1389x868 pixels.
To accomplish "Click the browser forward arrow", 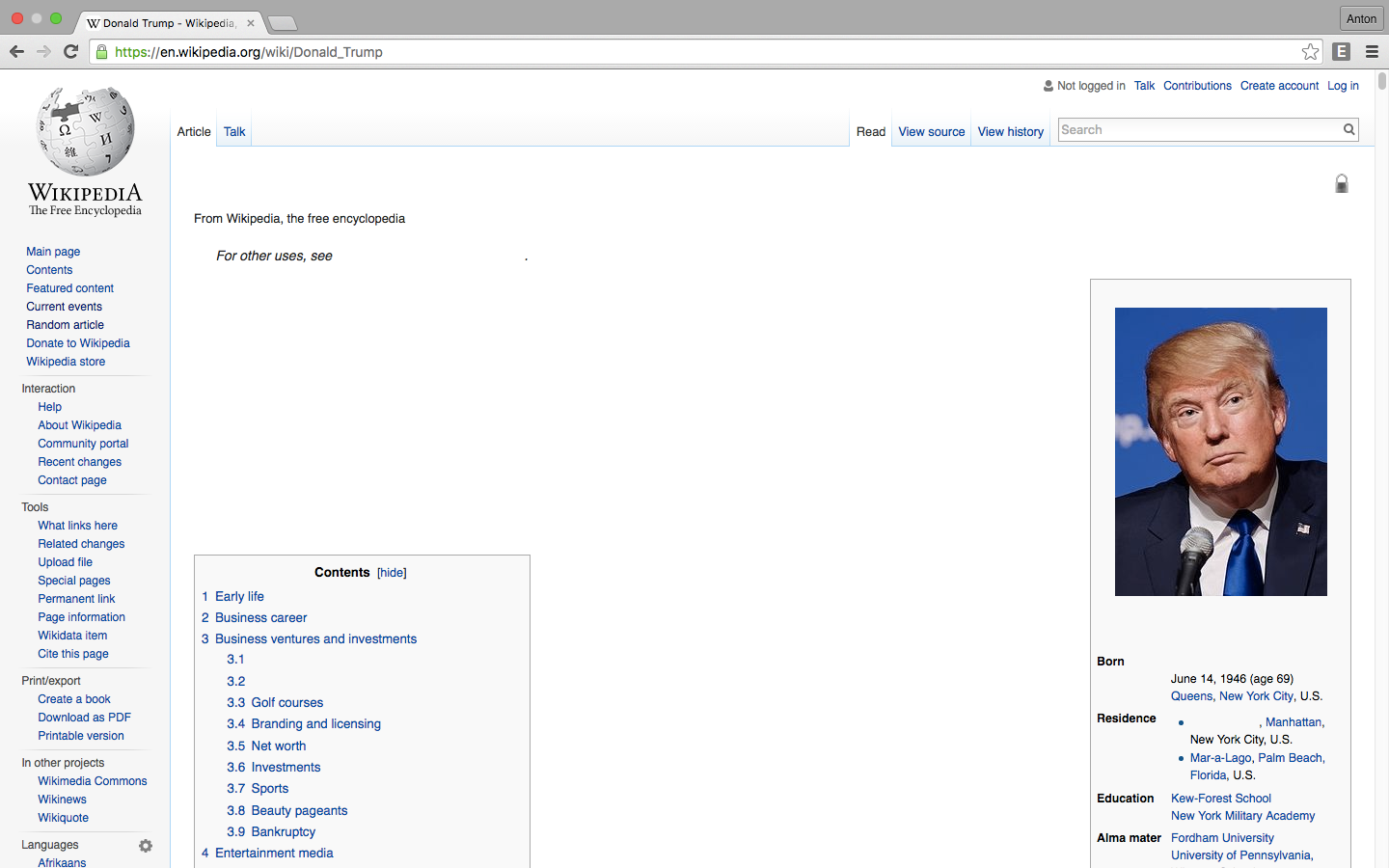I will [43, 51].
